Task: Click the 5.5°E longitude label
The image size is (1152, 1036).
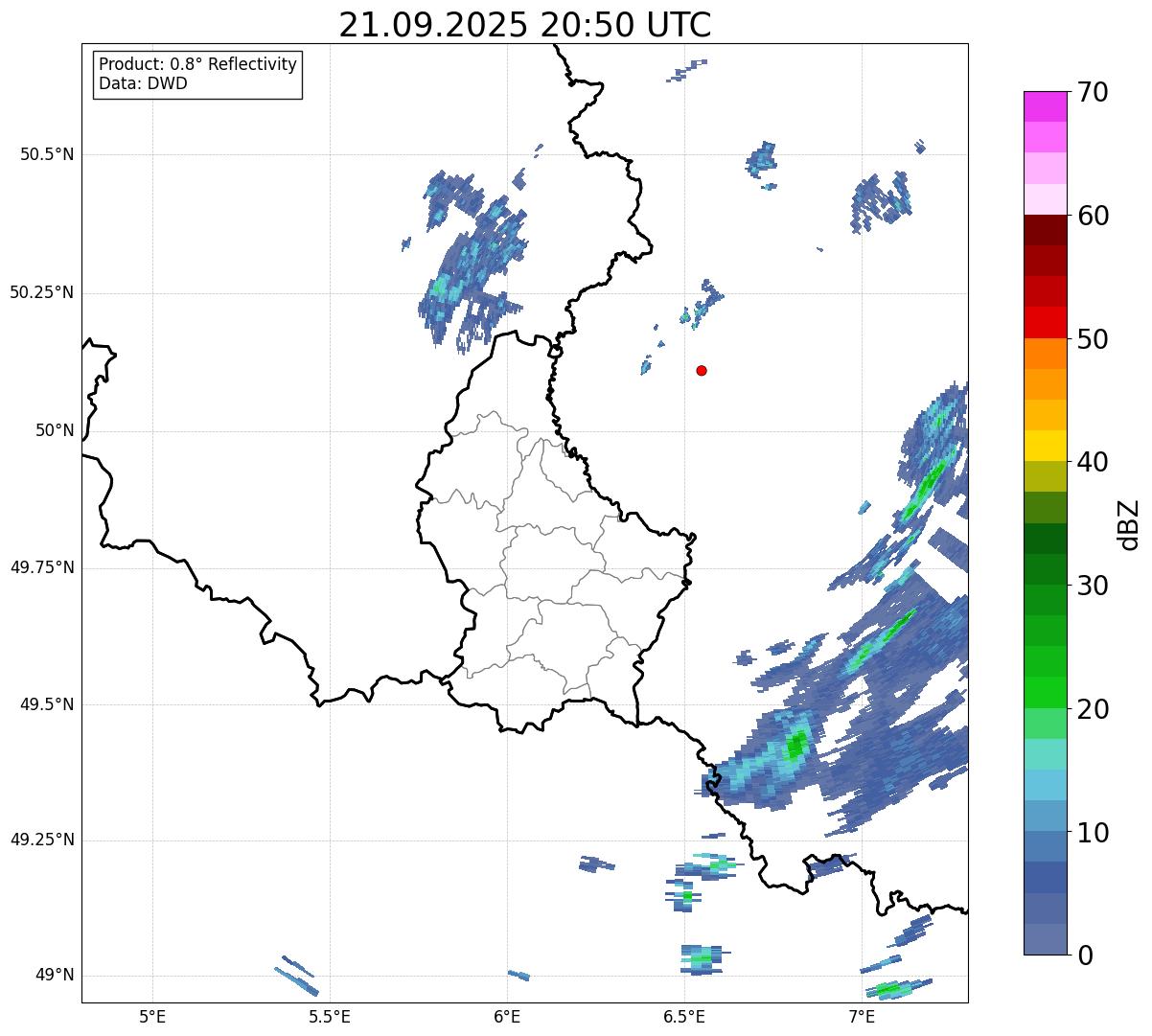Action: tap(330, 1016)
